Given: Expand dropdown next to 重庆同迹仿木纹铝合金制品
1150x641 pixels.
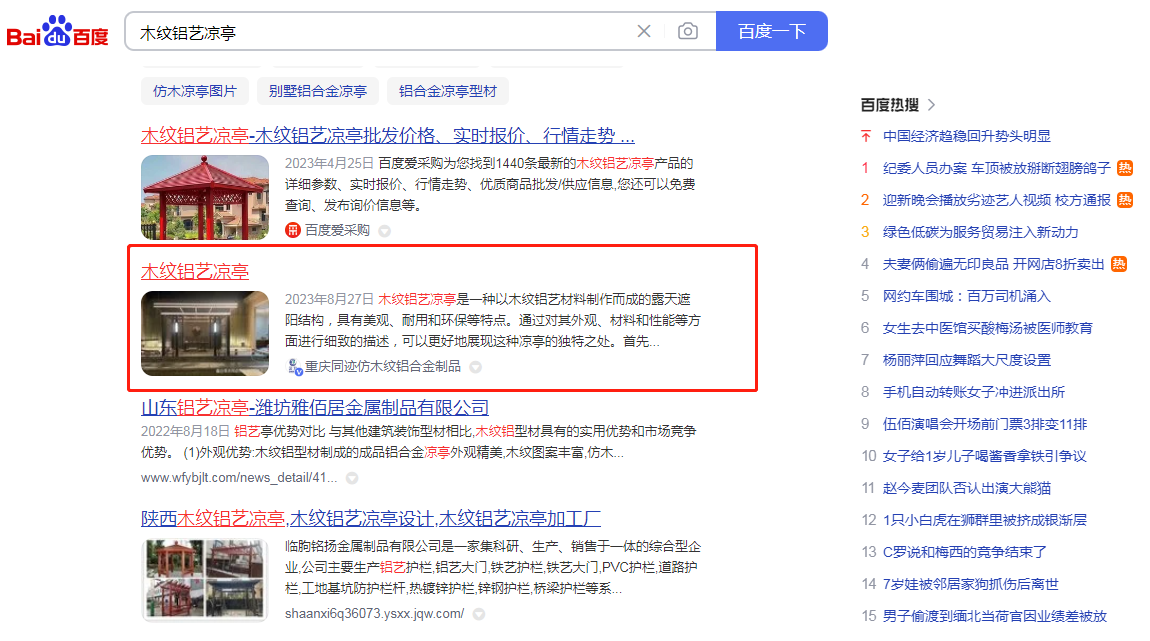Looking at the screenshot, I should (x=475, y=367).
